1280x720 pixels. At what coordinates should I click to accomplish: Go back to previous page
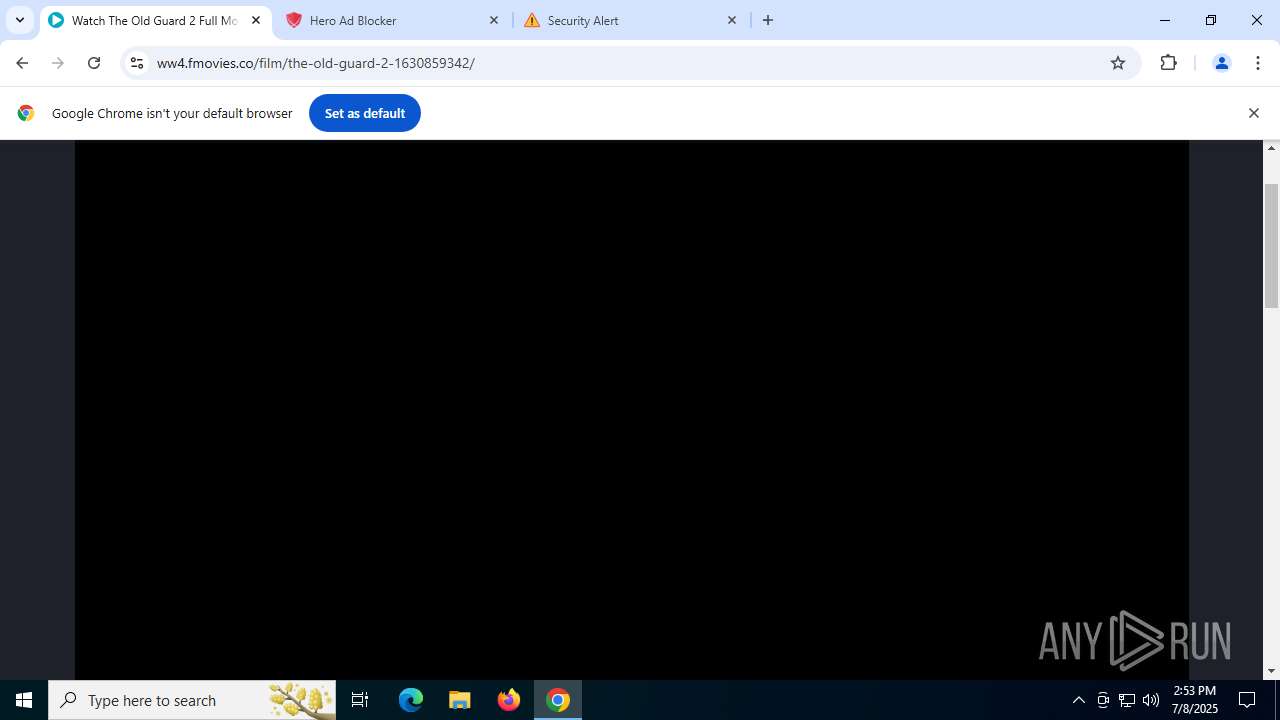pos(22,63)
